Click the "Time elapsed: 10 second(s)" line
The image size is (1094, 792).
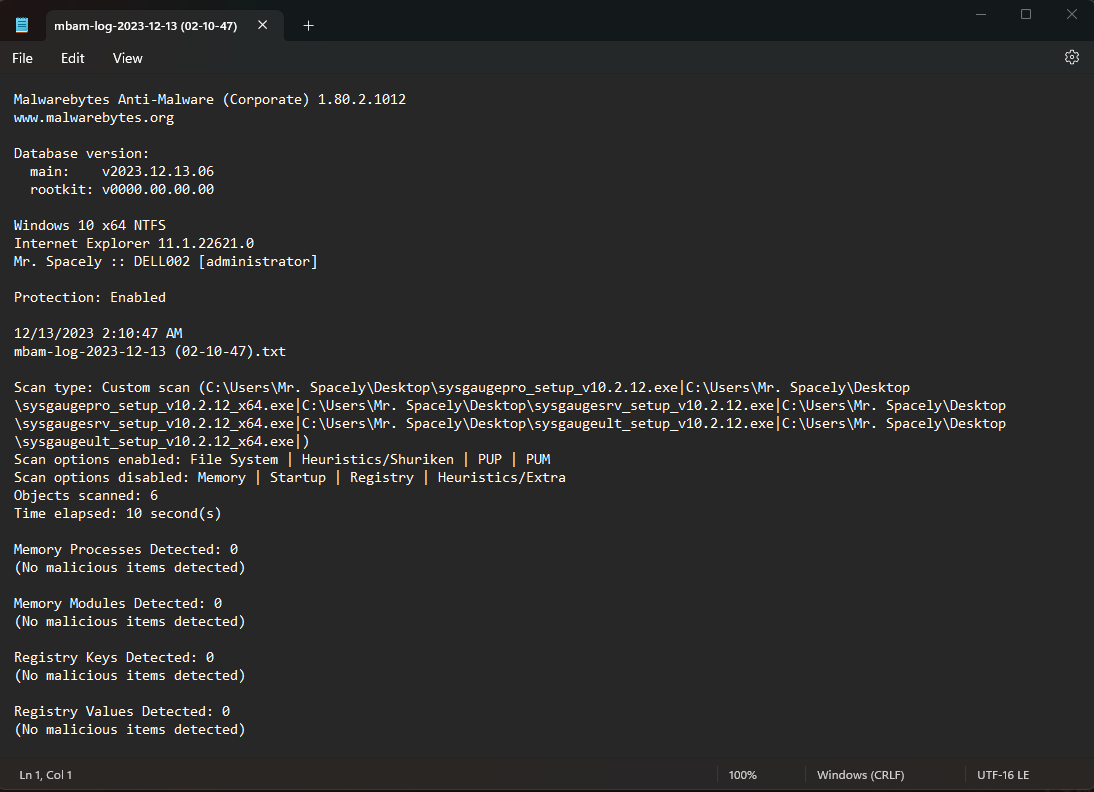(x=118, y=514)
